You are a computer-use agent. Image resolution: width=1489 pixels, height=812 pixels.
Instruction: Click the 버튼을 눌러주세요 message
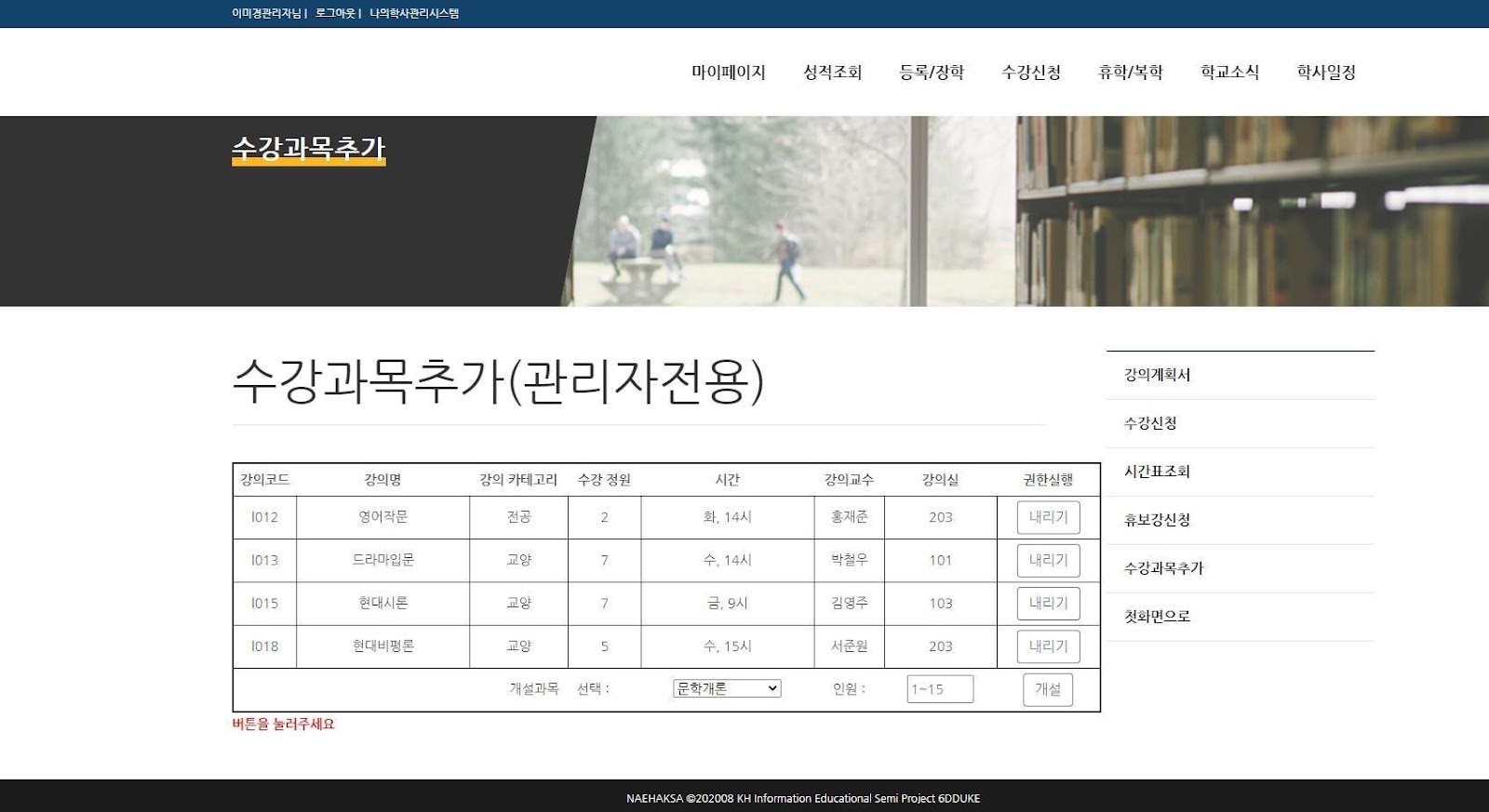tap(283, 724)
